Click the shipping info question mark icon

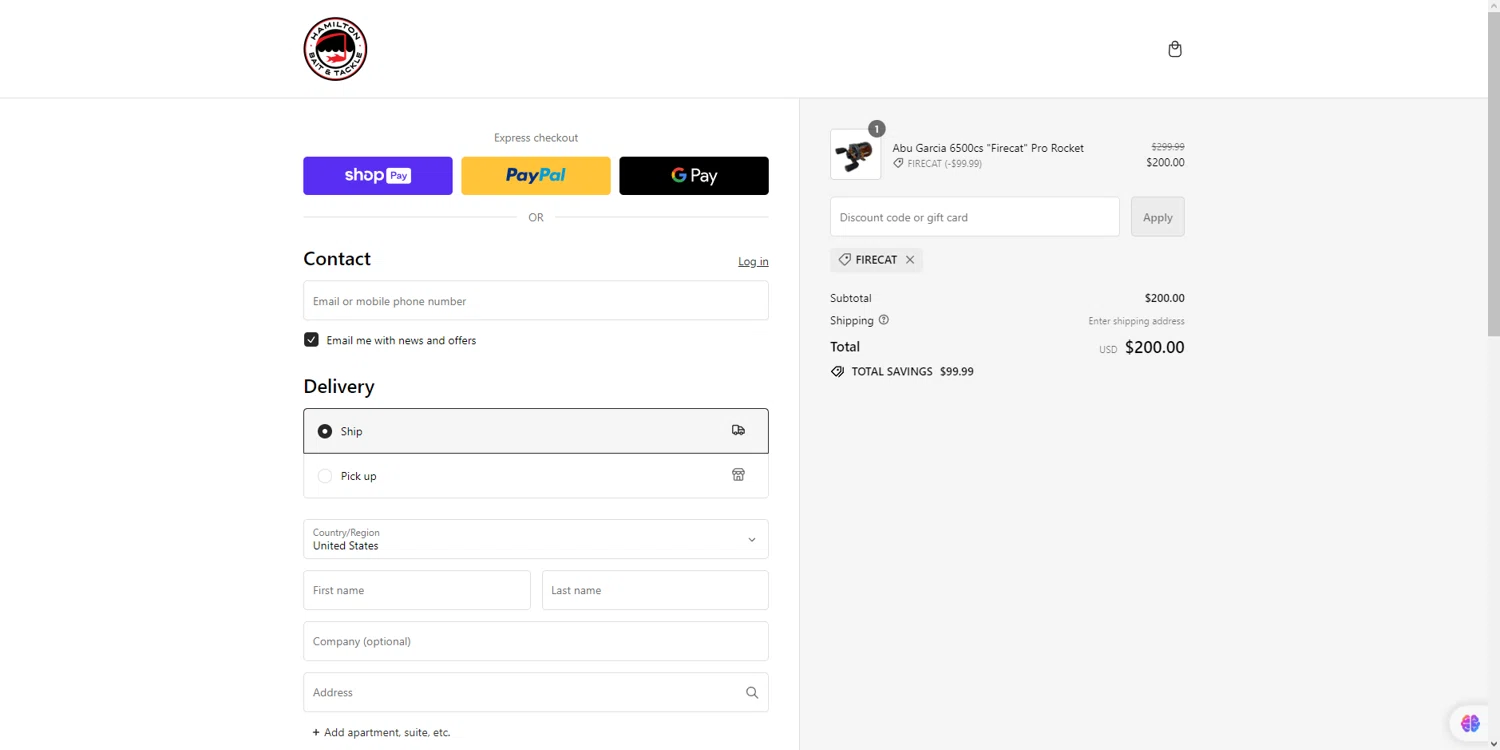click(x=883, y=320)
